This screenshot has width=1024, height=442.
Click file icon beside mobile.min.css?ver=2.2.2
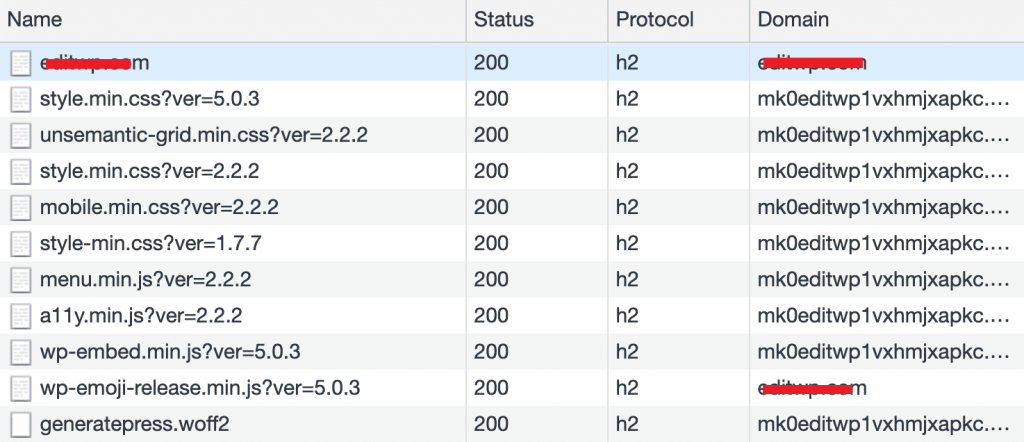(21, 208)
